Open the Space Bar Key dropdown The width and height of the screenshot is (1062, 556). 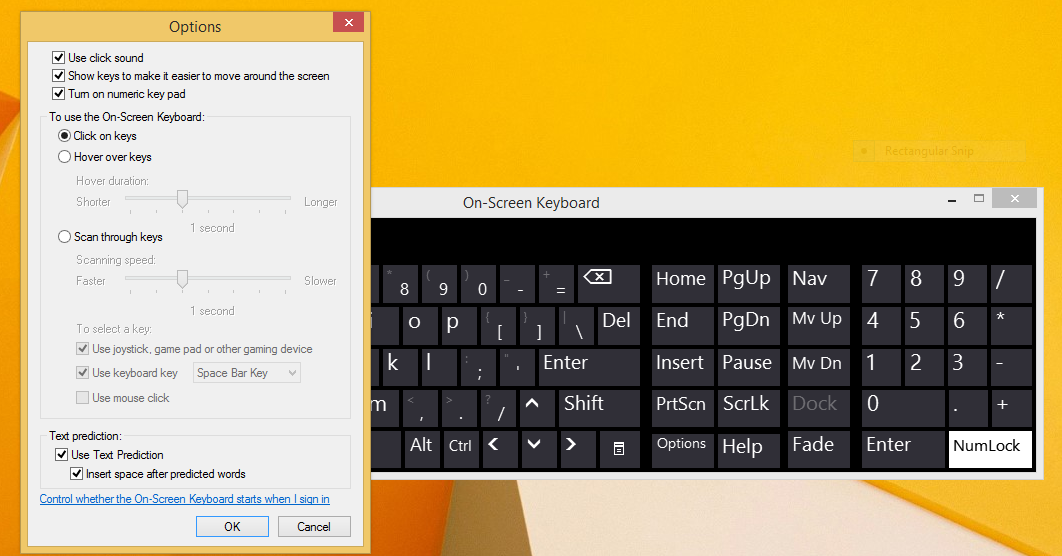click(246, 373)
